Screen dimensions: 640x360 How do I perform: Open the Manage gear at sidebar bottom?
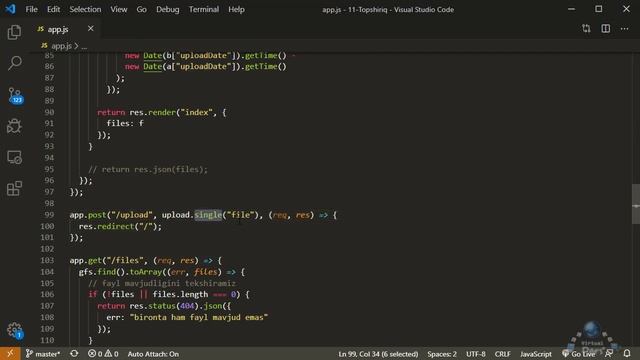15,330
